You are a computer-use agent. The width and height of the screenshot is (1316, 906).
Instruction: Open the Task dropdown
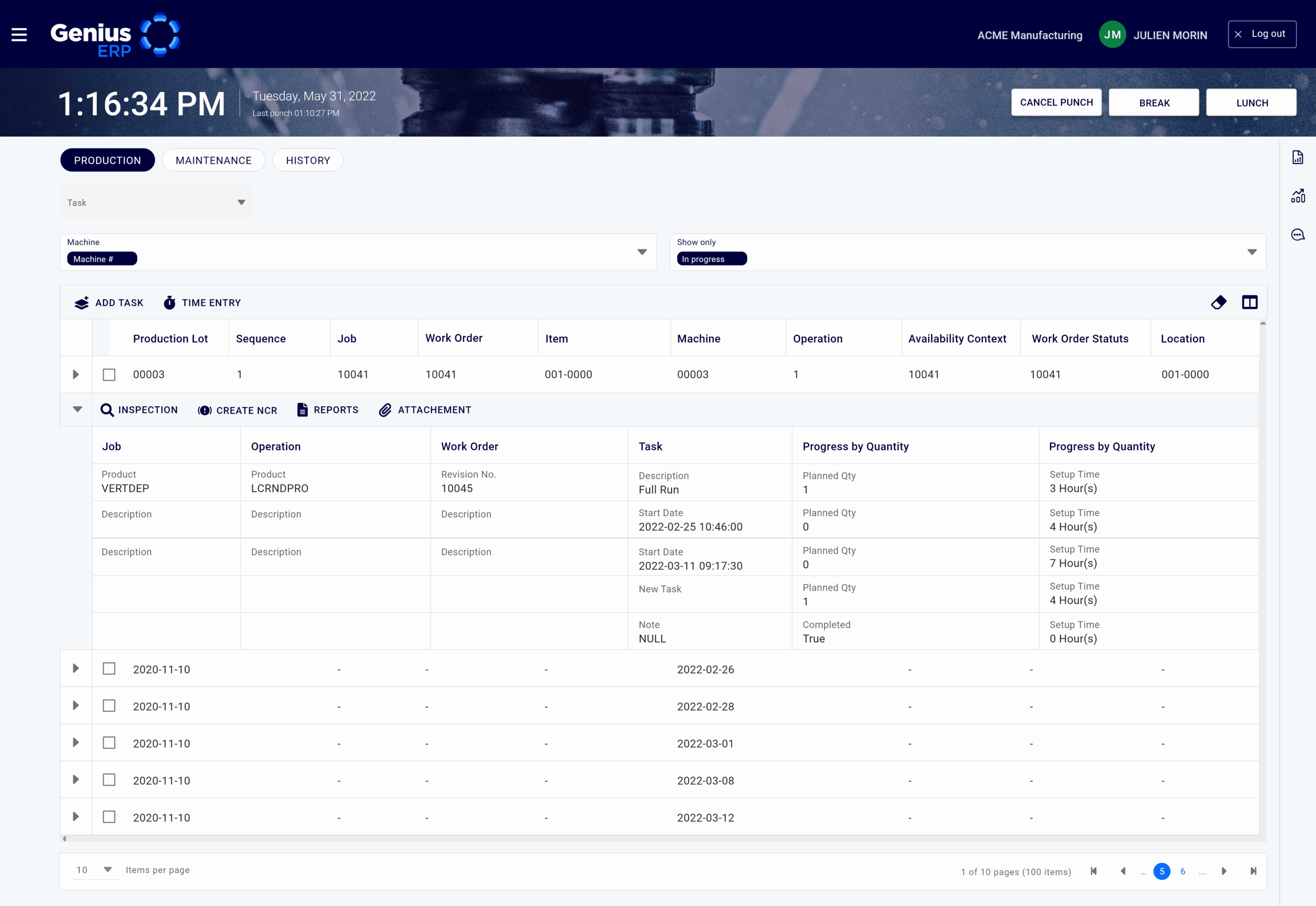click(x=156, y=203)
